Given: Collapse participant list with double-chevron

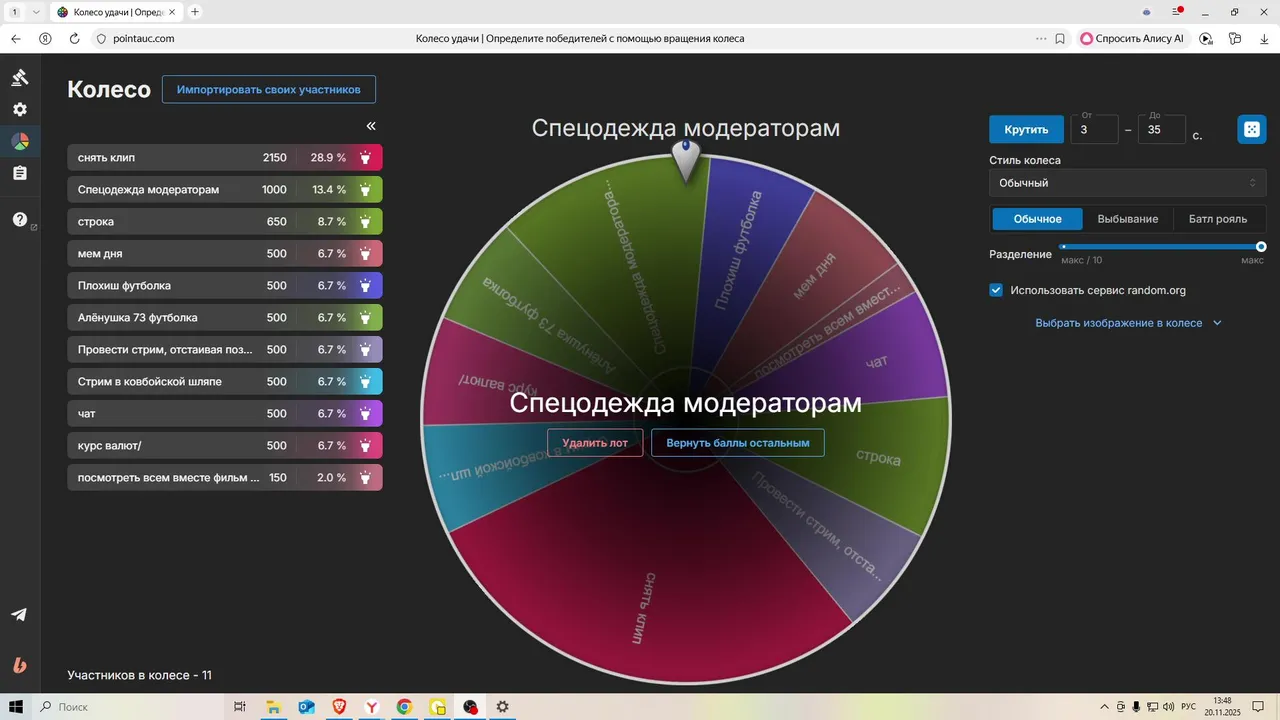Looking at the screenshot, I should [x=371, y=126].
